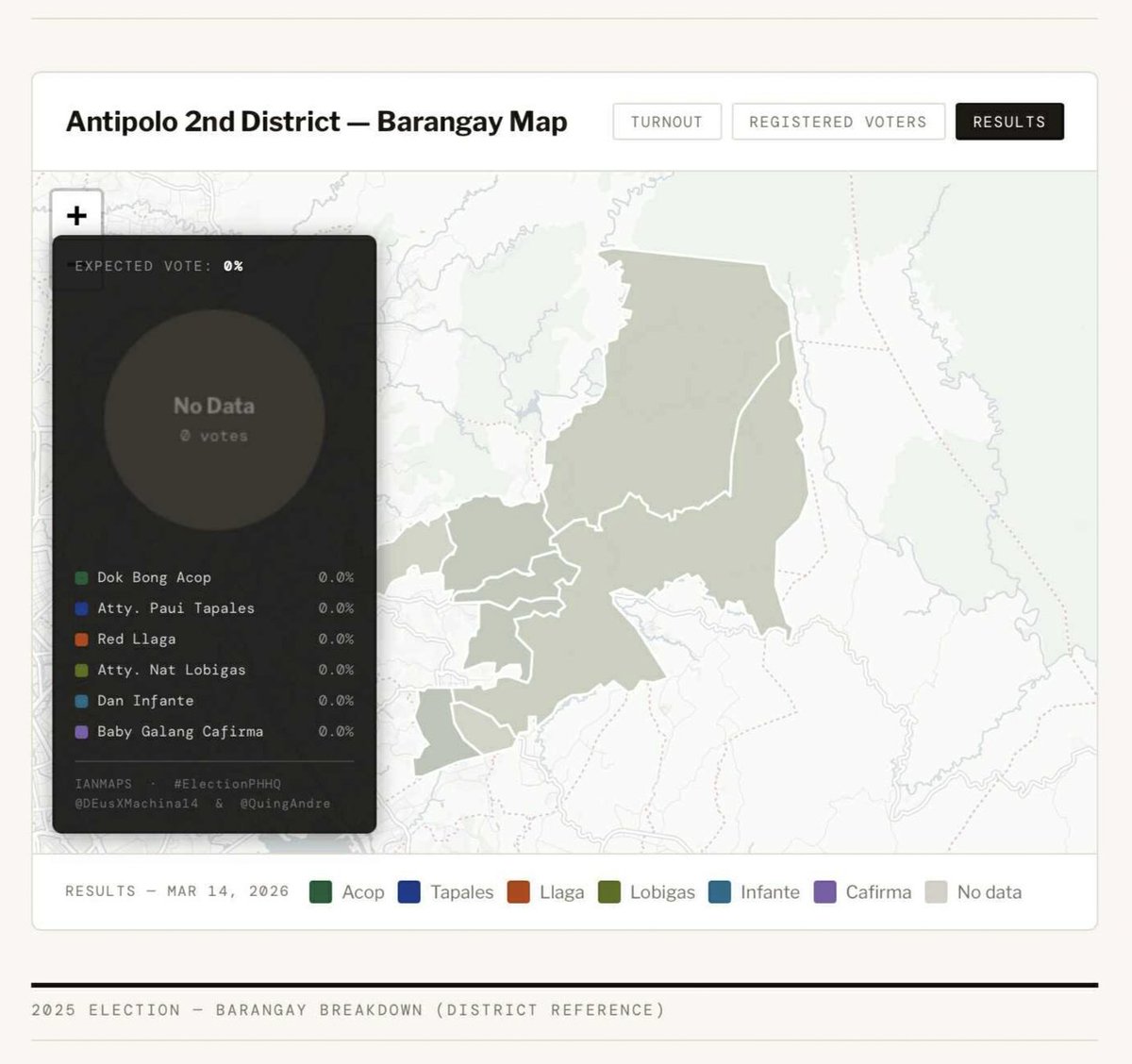Image resolution: width=1132 pixels, height=1064 pixels.
Task: Switch to the Turnout tab
Action: point(667,122)
